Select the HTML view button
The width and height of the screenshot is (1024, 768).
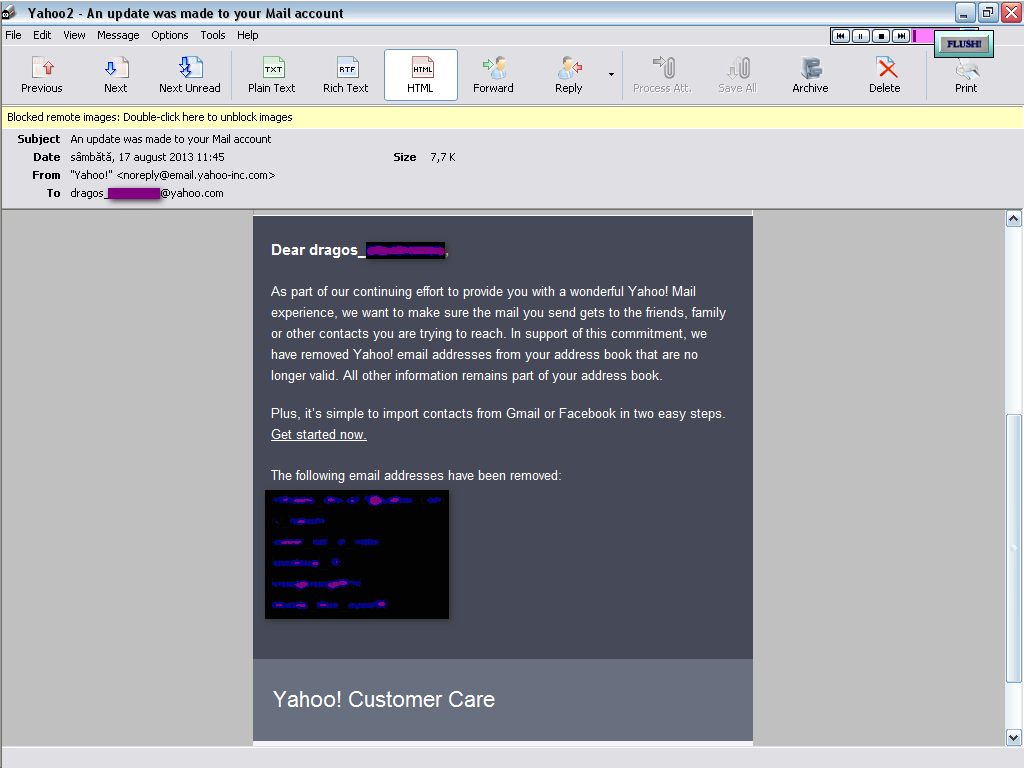point(421,75)
